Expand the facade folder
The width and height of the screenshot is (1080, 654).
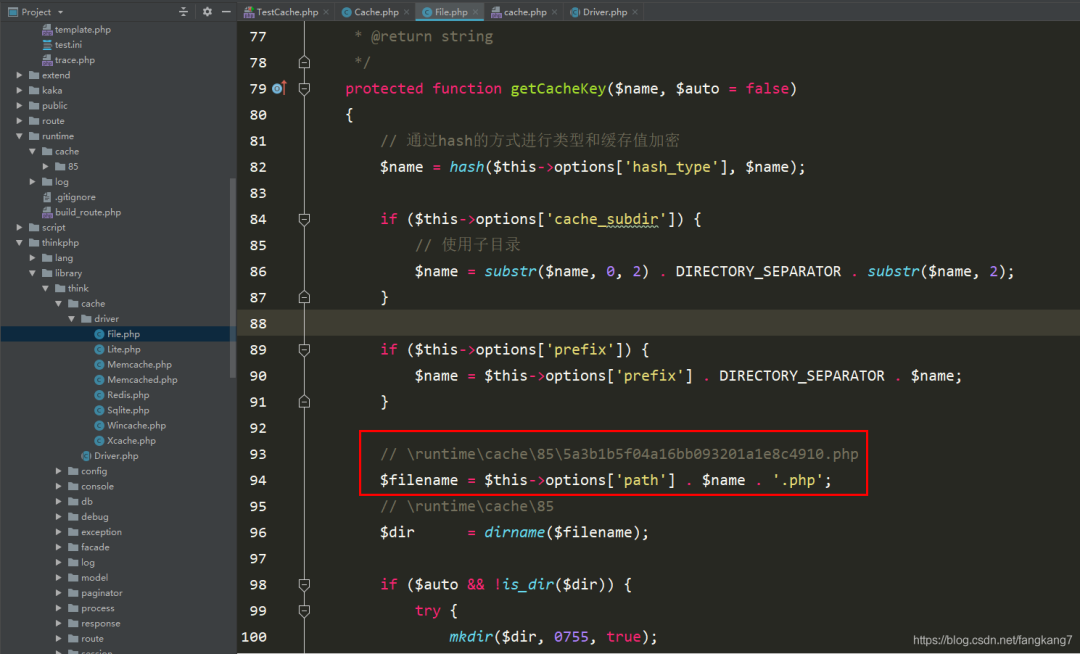[x=59, y=547]
